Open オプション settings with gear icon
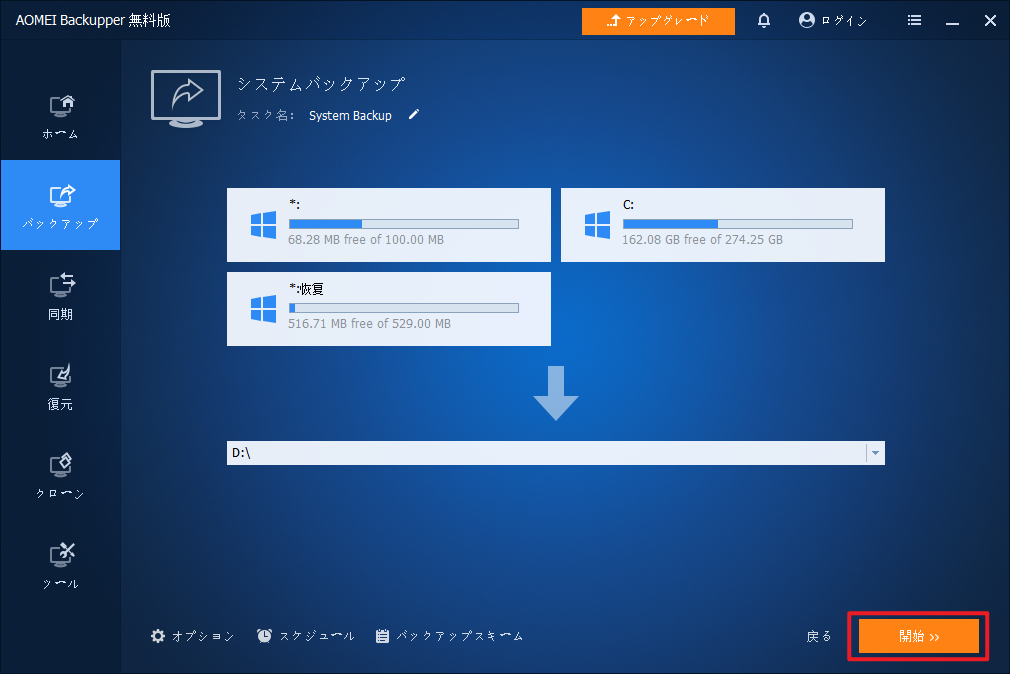This screenshot has height=674, width=1010. coord(193,636)
